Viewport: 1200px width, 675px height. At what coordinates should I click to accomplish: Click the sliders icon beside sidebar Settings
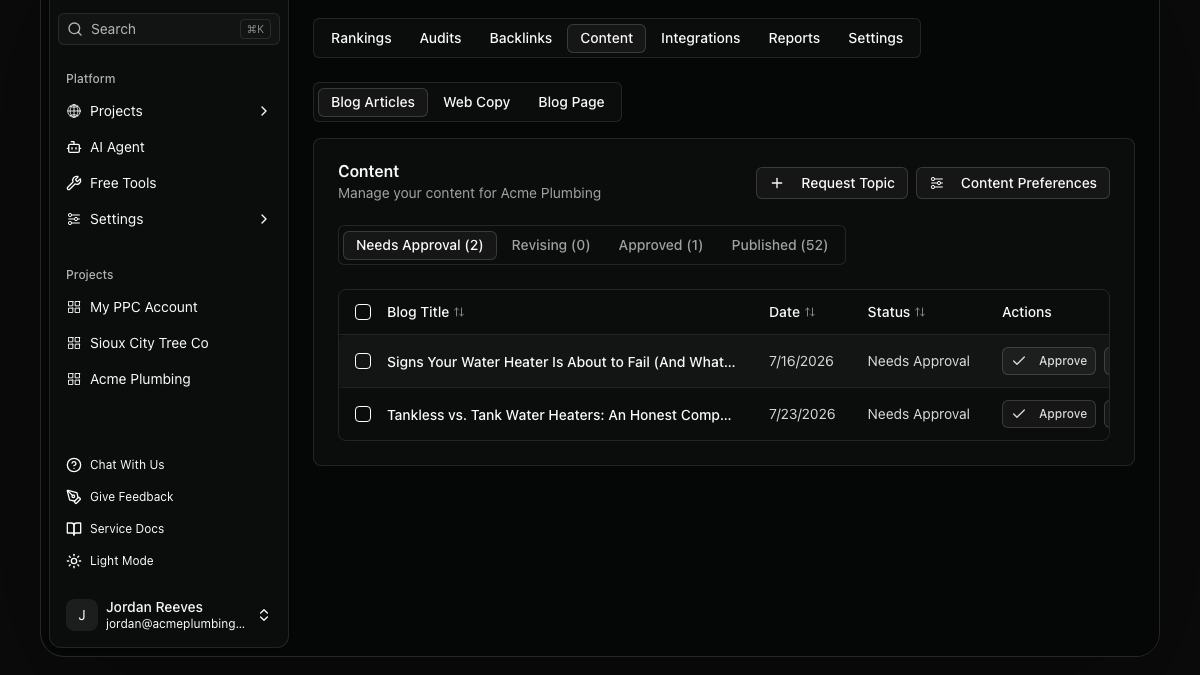74,219
